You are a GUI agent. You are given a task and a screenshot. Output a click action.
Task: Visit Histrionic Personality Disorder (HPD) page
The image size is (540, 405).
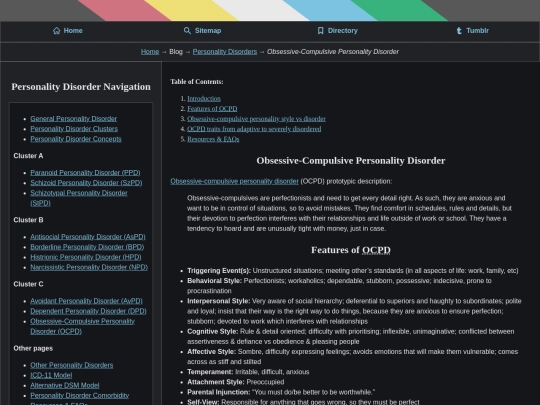click(86, 257)
